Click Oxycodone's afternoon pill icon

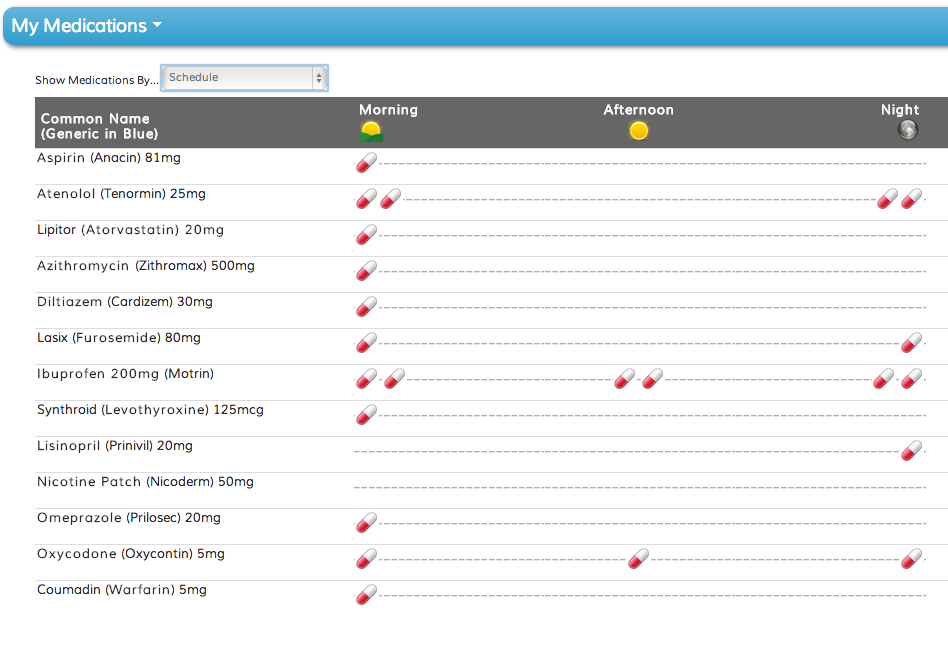[638, 559]
